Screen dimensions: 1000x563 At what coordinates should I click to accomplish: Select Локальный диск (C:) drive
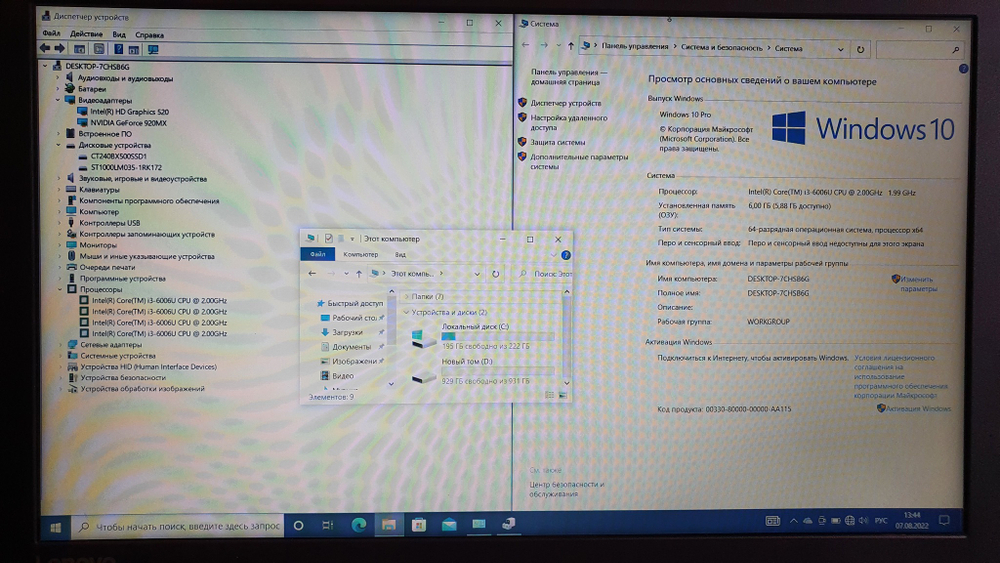[x=483, y=336]
